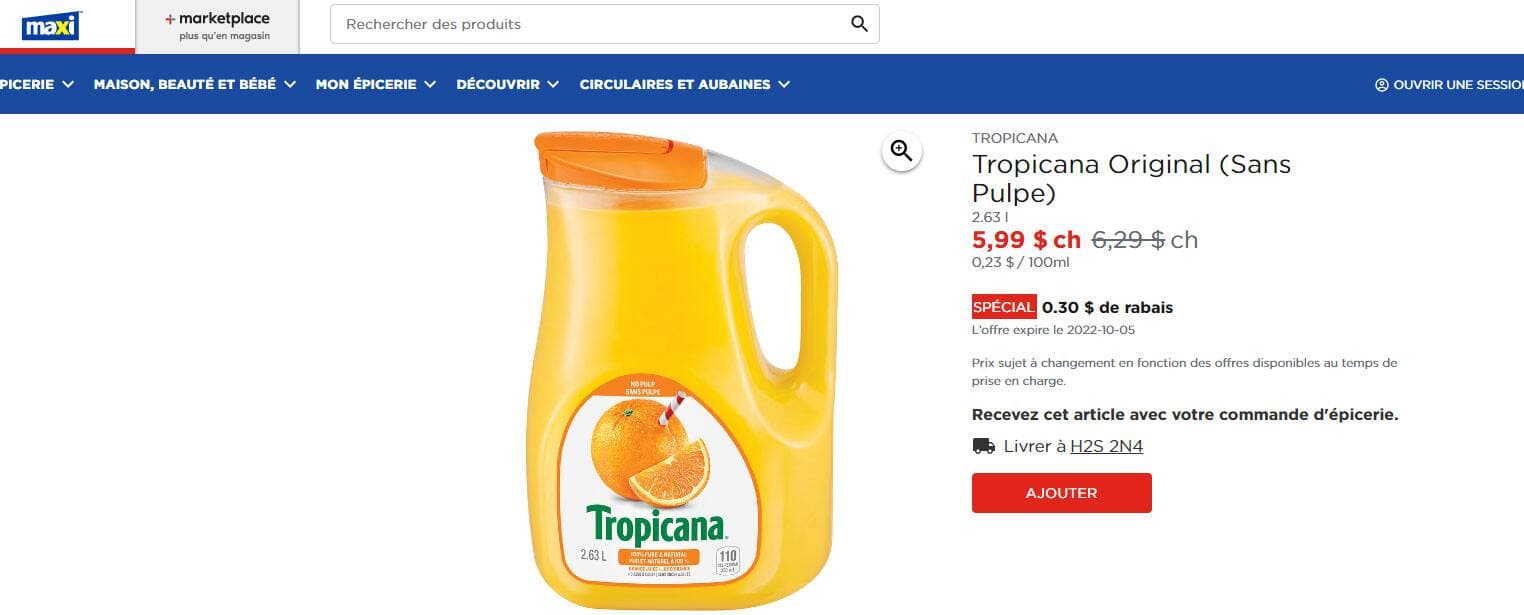Zoom the product image with magnifier icon
Screen dimensions: 1524x615
pyautogui.click(x=902, y=151)
